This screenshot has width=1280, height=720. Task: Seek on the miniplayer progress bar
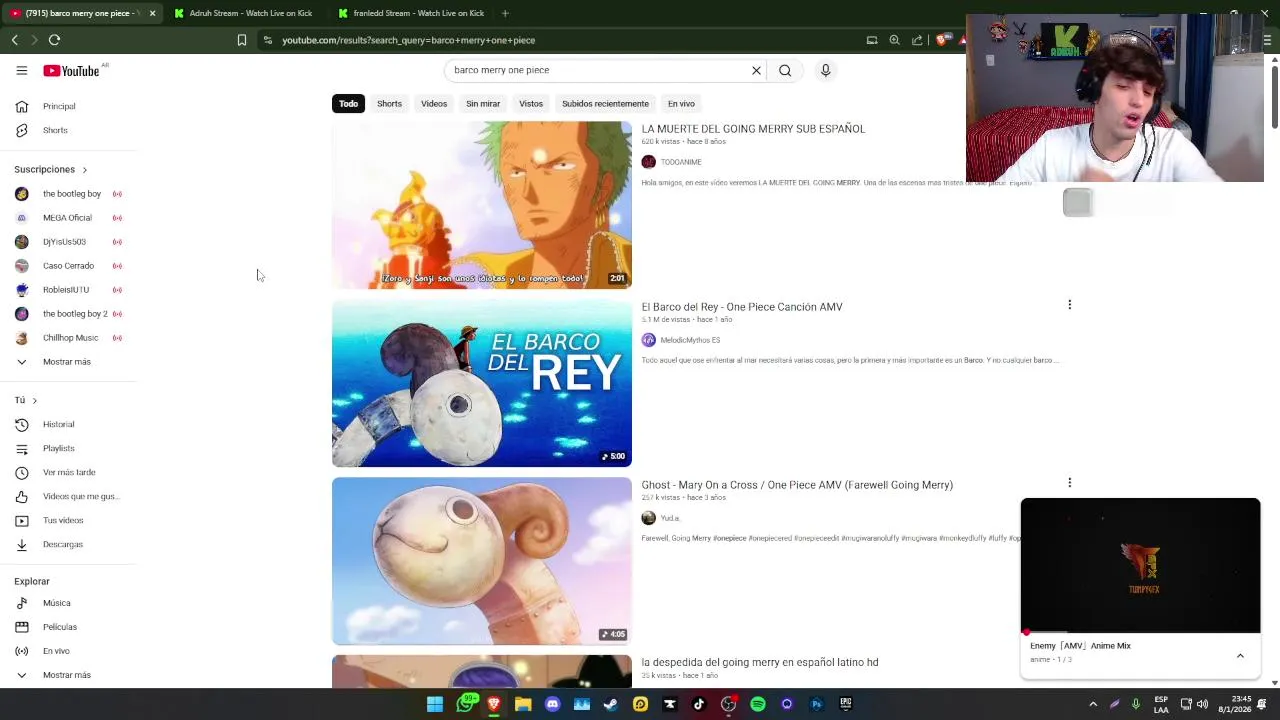[x=1140, y=633]
